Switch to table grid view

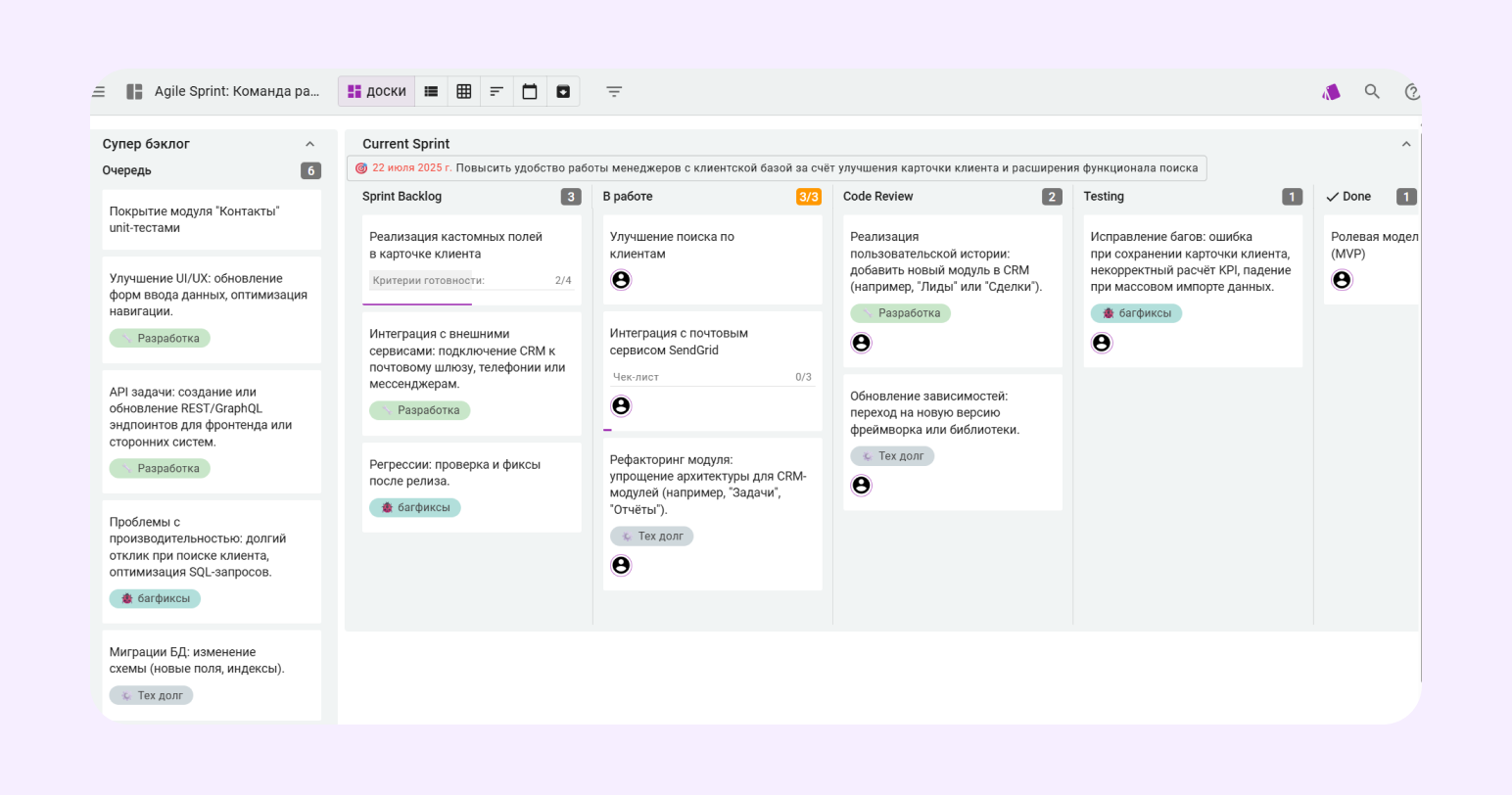click(x=464, y=92)
